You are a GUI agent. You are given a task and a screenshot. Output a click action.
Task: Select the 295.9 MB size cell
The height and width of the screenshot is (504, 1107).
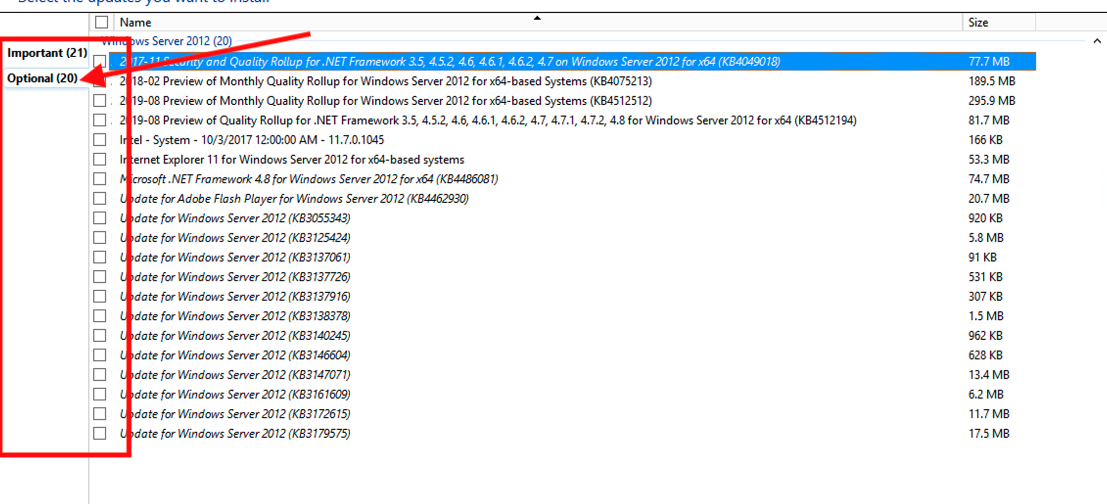tap(992, 100)
